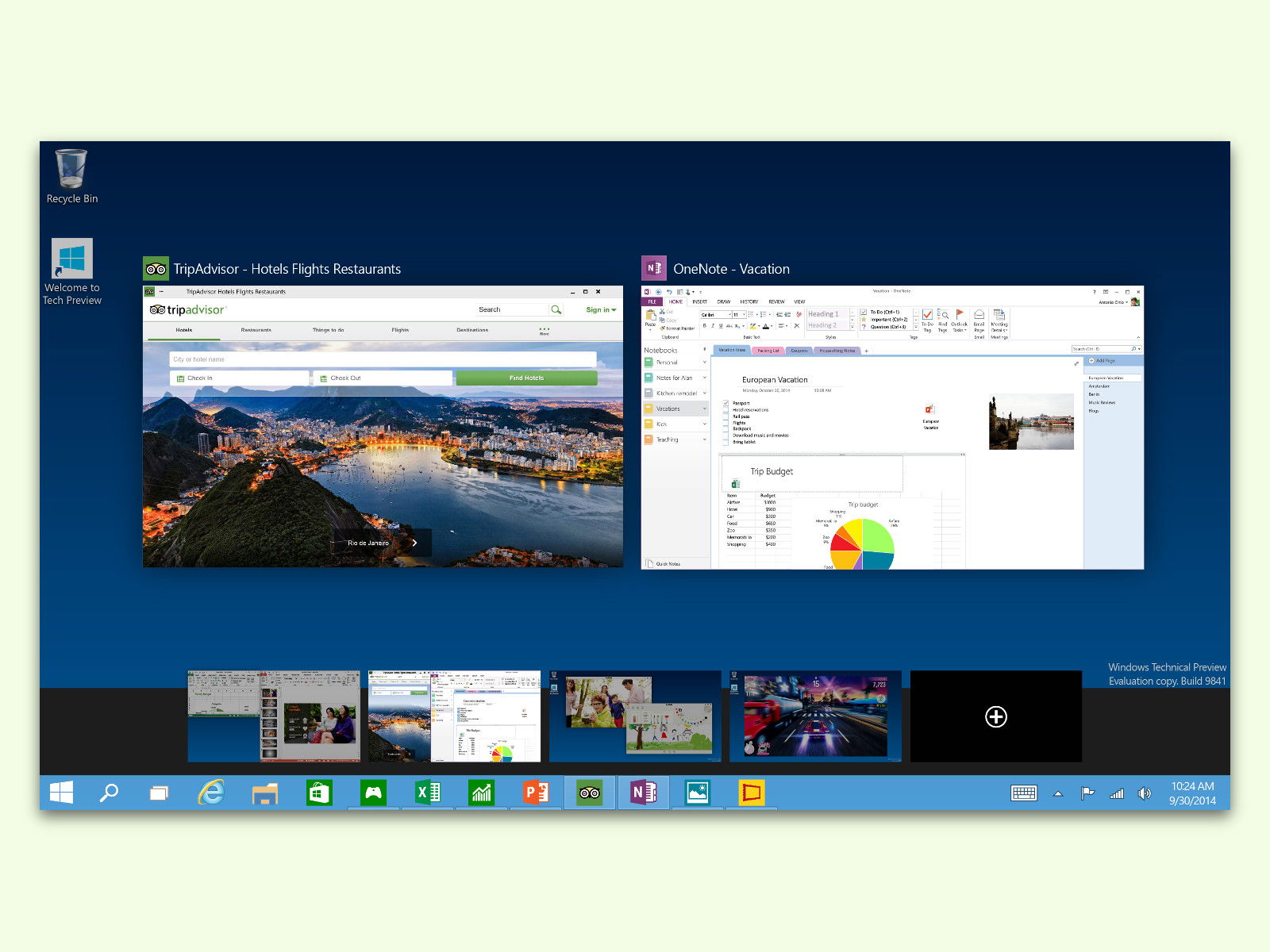
Task: Click To Do Tag icon in OneNote
Action: 927,321
